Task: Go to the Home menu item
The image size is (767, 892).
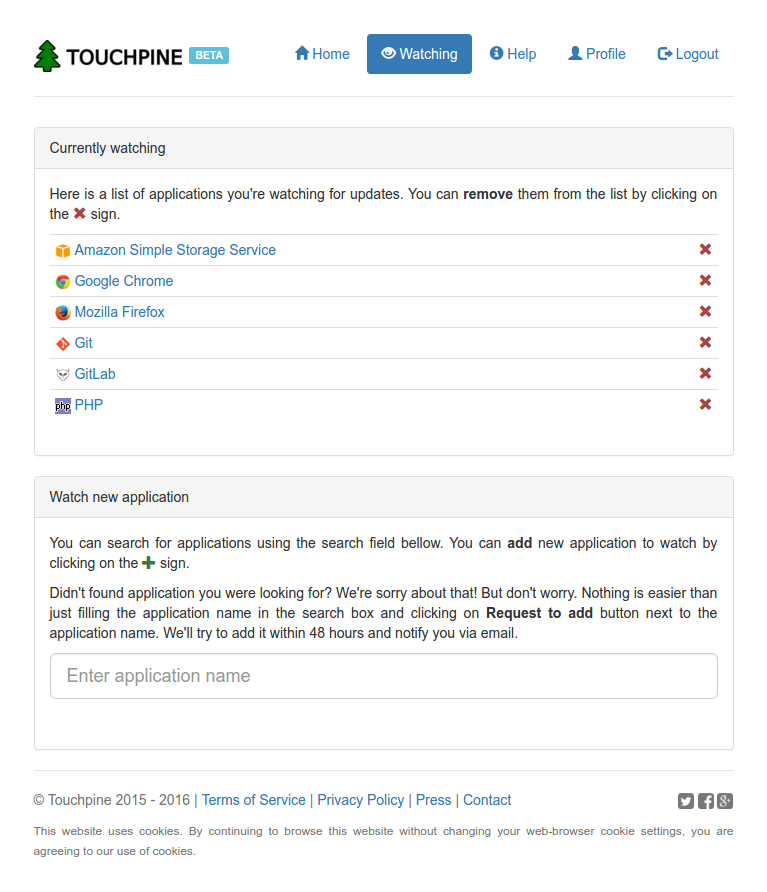Action: point(322,54)
